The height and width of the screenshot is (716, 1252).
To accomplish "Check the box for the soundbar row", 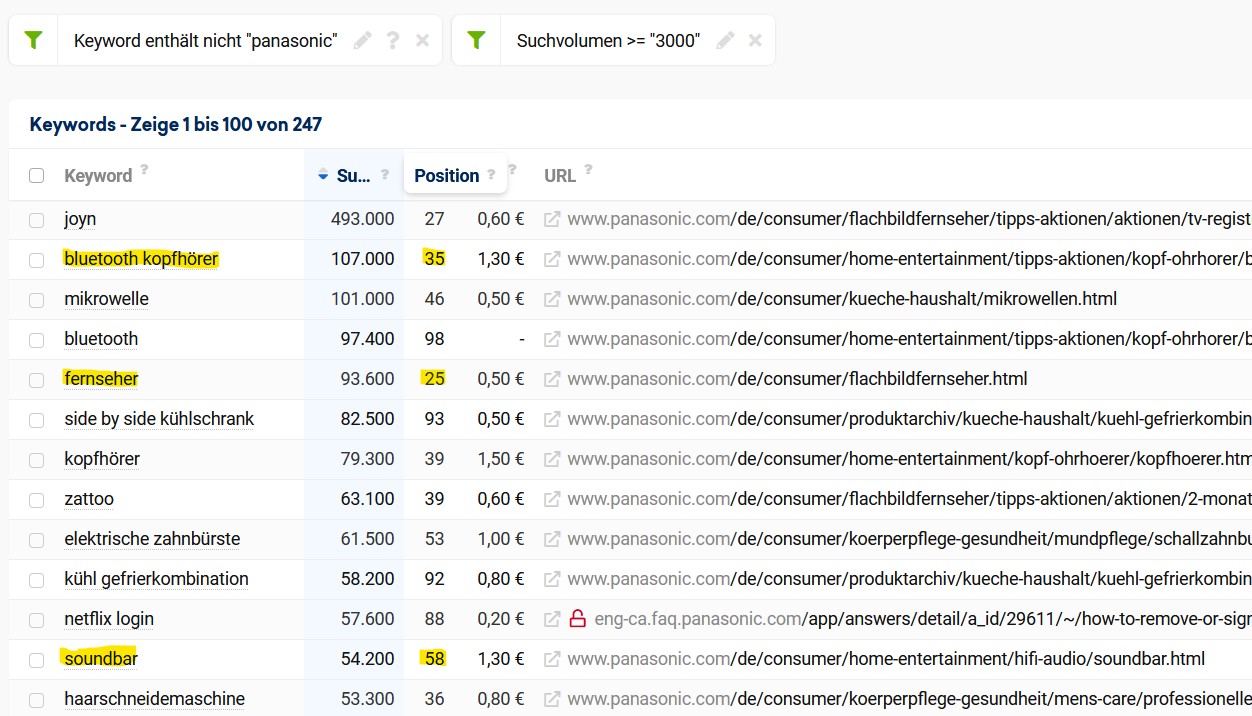I will [x=37, y=660].
